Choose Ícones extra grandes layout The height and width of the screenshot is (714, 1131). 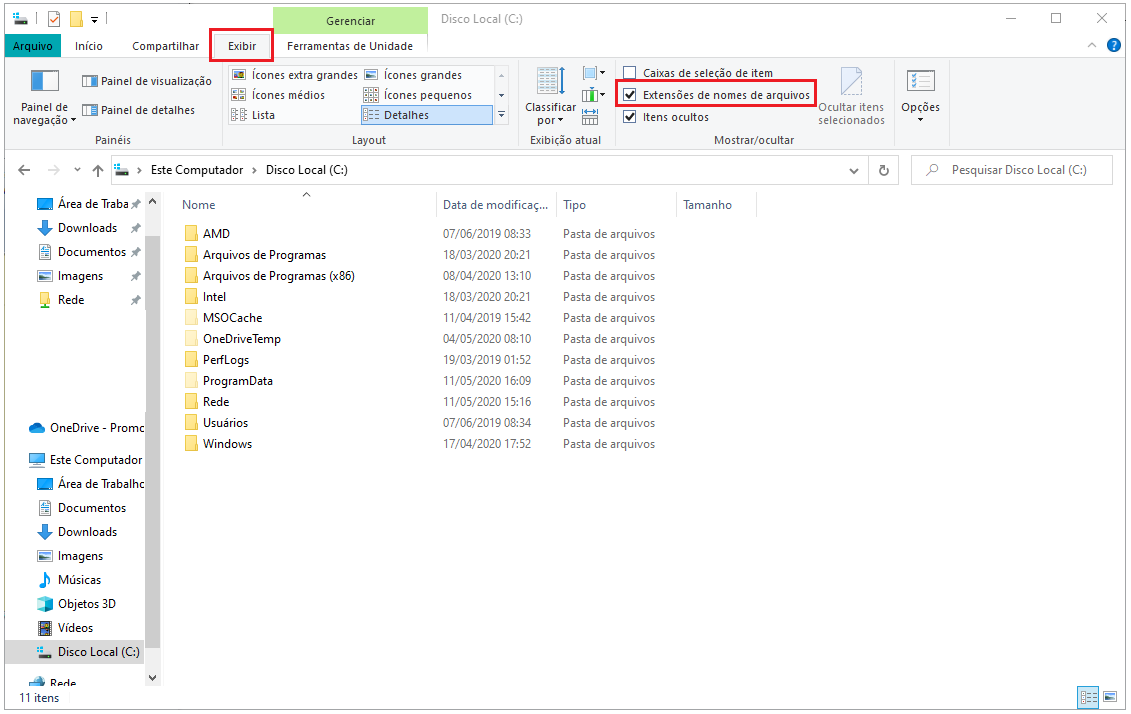[x=294, y=75]
